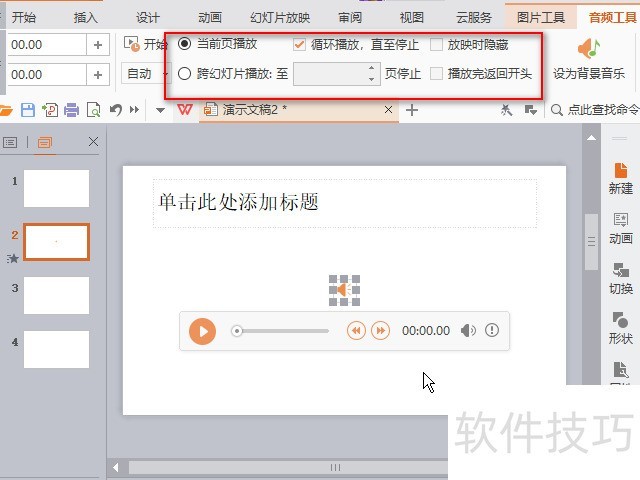Open the quick access dropdown arrow

coord(160,110)
